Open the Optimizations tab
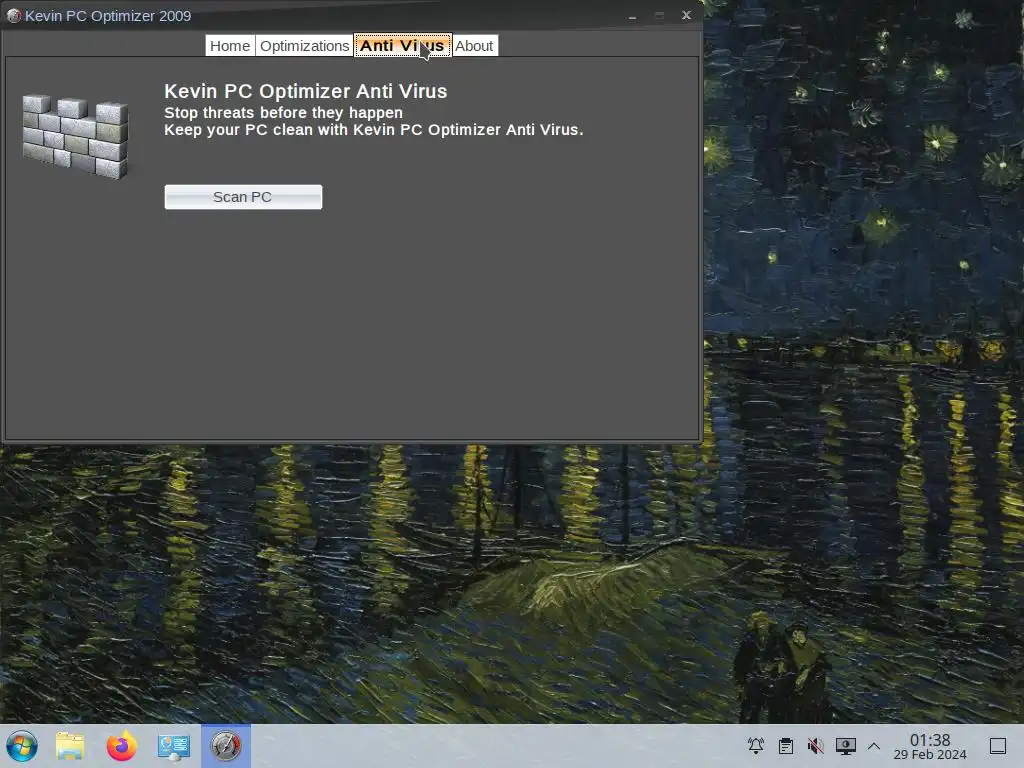Image resolution: width=1024 pixels, height=768 pixels. coord(304,46)
